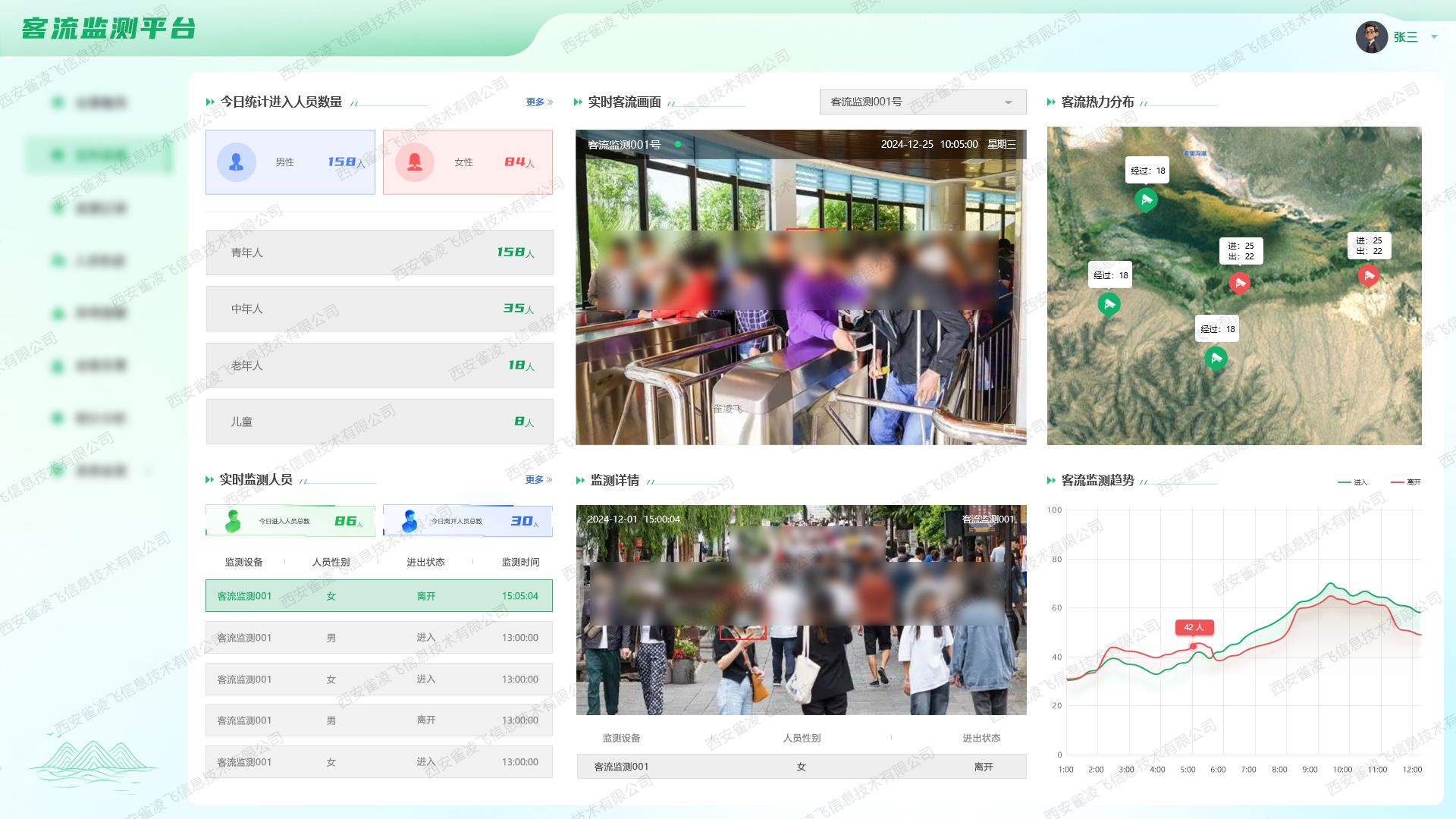This screenshot has width=1456, height=819.
Task: Click the red 42 人 data point on chart
Action: [1194, 646]
